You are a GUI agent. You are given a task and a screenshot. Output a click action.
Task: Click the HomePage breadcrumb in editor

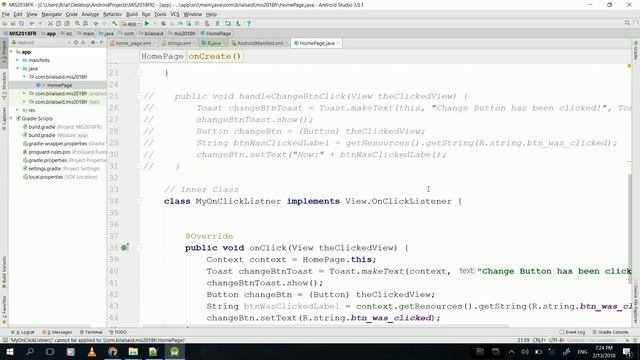[x=162, y=56]
